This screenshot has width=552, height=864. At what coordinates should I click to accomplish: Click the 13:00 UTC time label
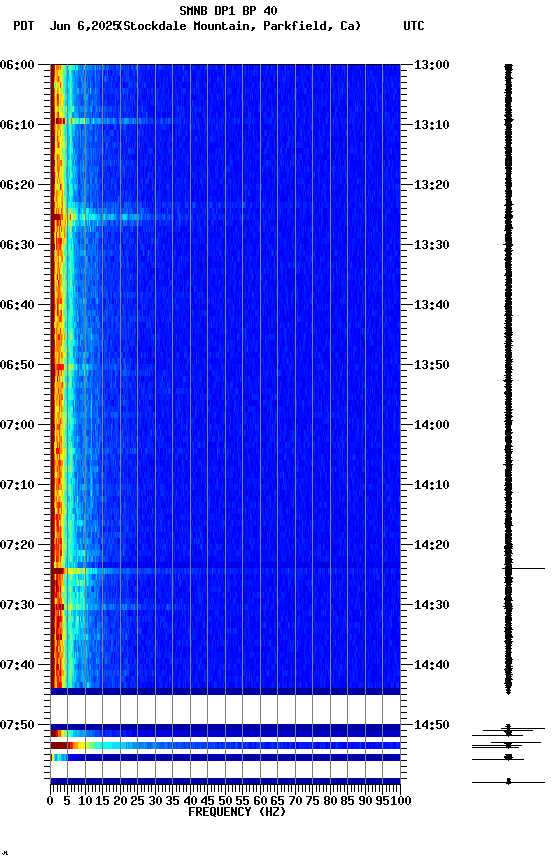[x=432, y=65]
